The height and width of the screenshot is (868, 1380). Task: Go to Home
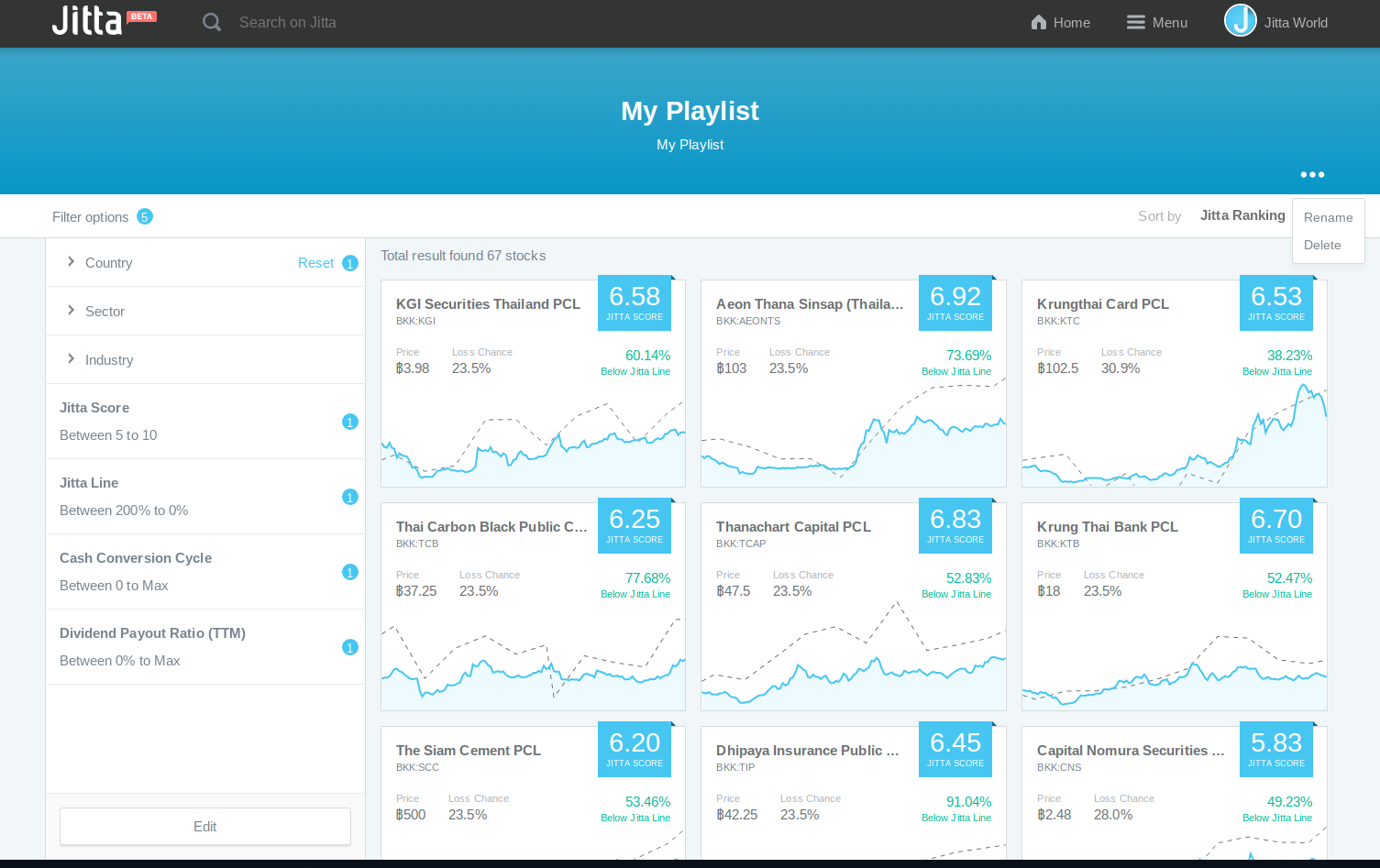1061,23
